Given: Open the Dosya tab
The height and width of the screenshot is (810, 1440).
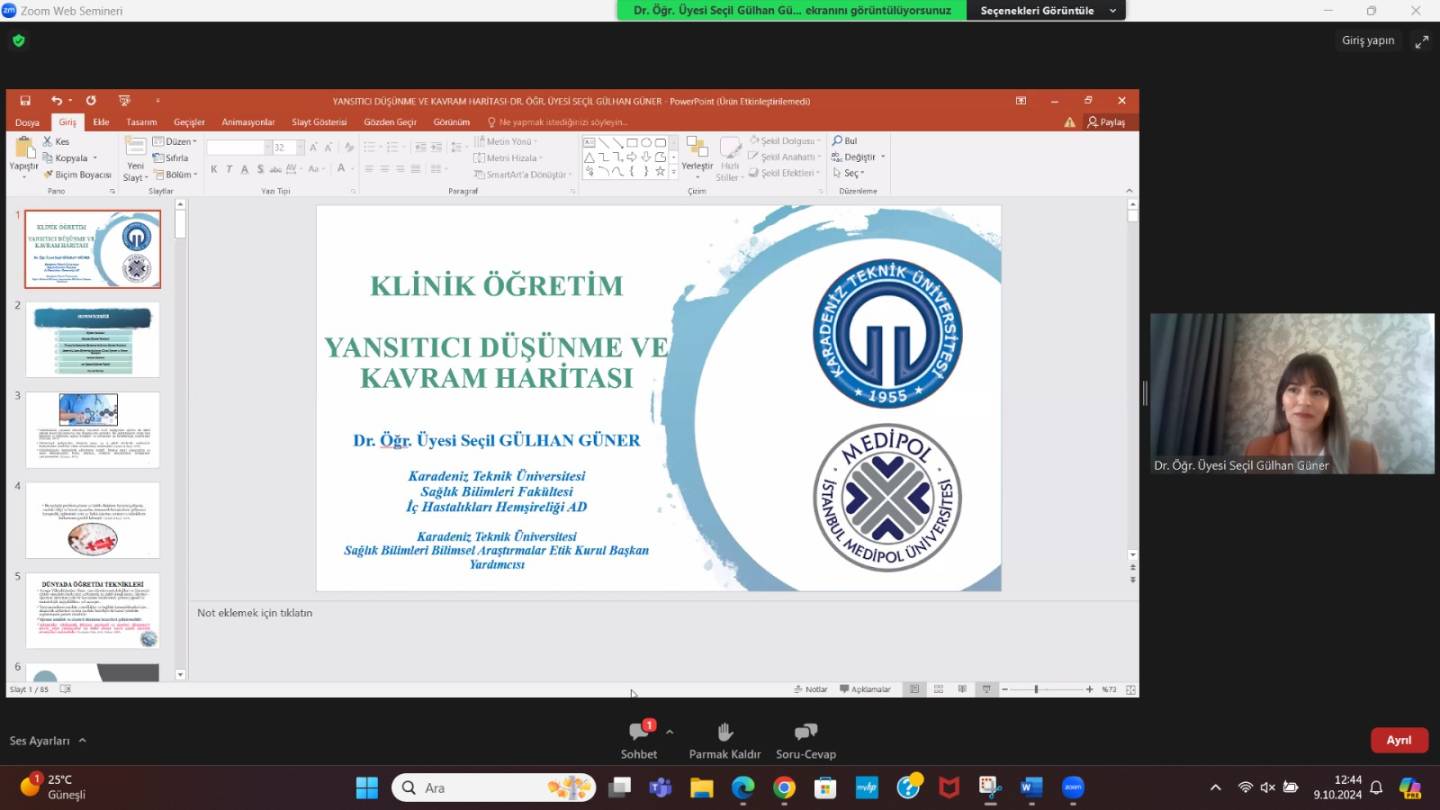Looking at the screenshot, I should coord(27,122).
